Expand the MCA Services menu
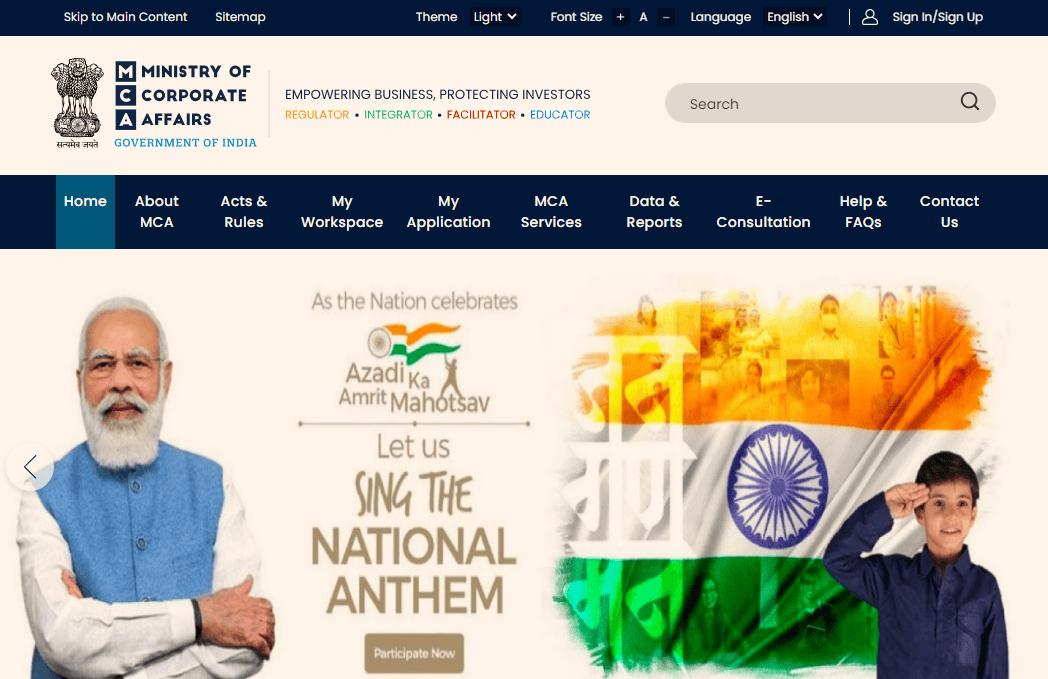This screenshot has height=679, width=1048. point(551,212)
